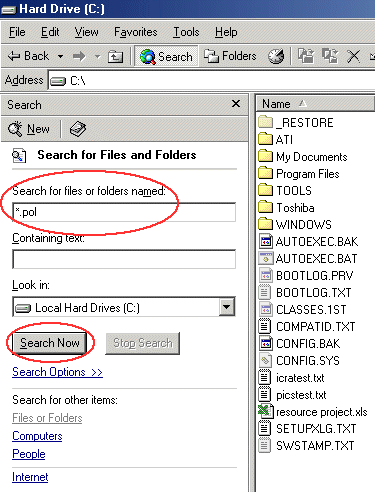Select the resource project.xls file

[x=313, y=412]
